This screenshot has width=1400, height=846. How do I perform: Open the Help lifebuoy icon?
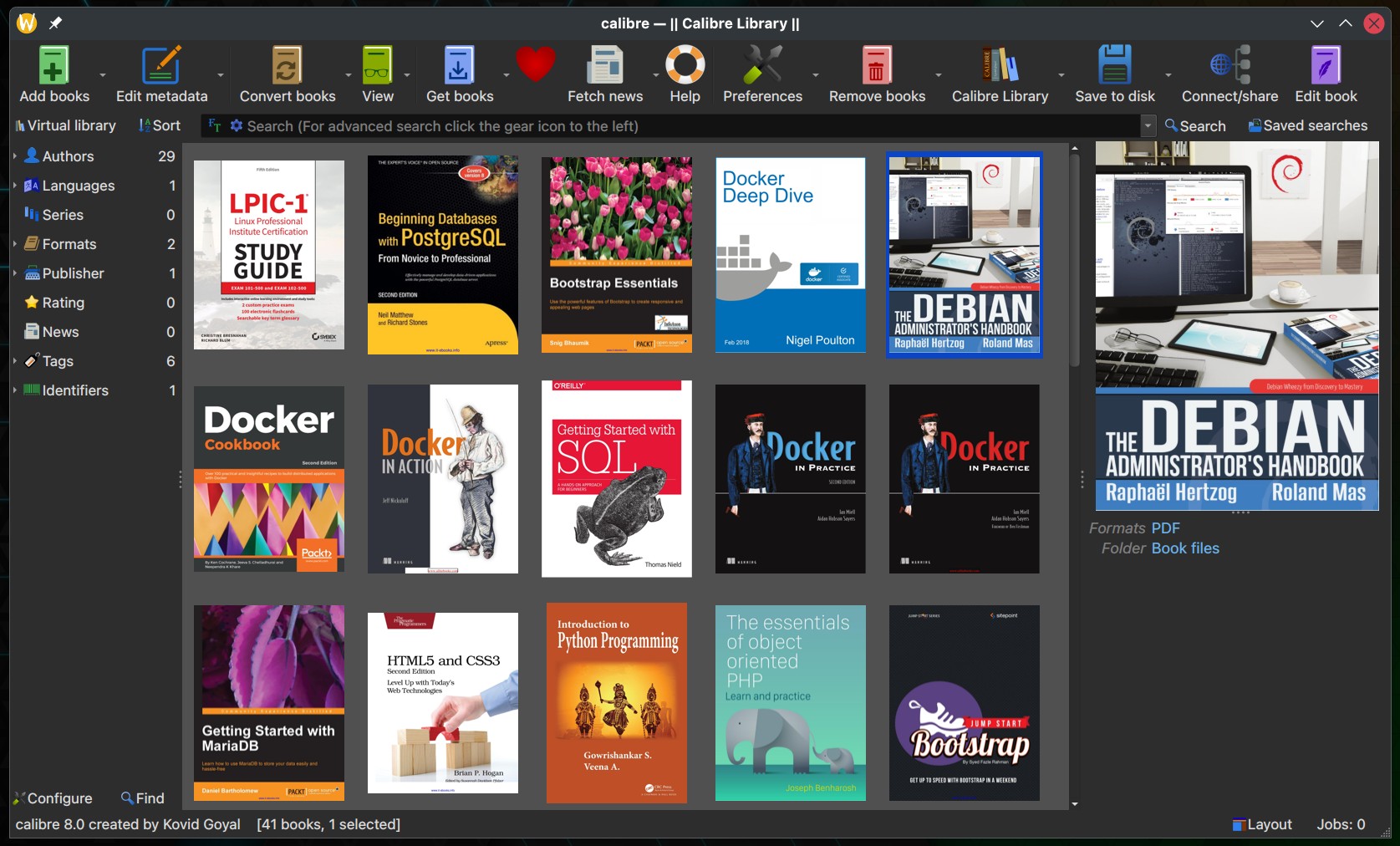pos(685,65)
